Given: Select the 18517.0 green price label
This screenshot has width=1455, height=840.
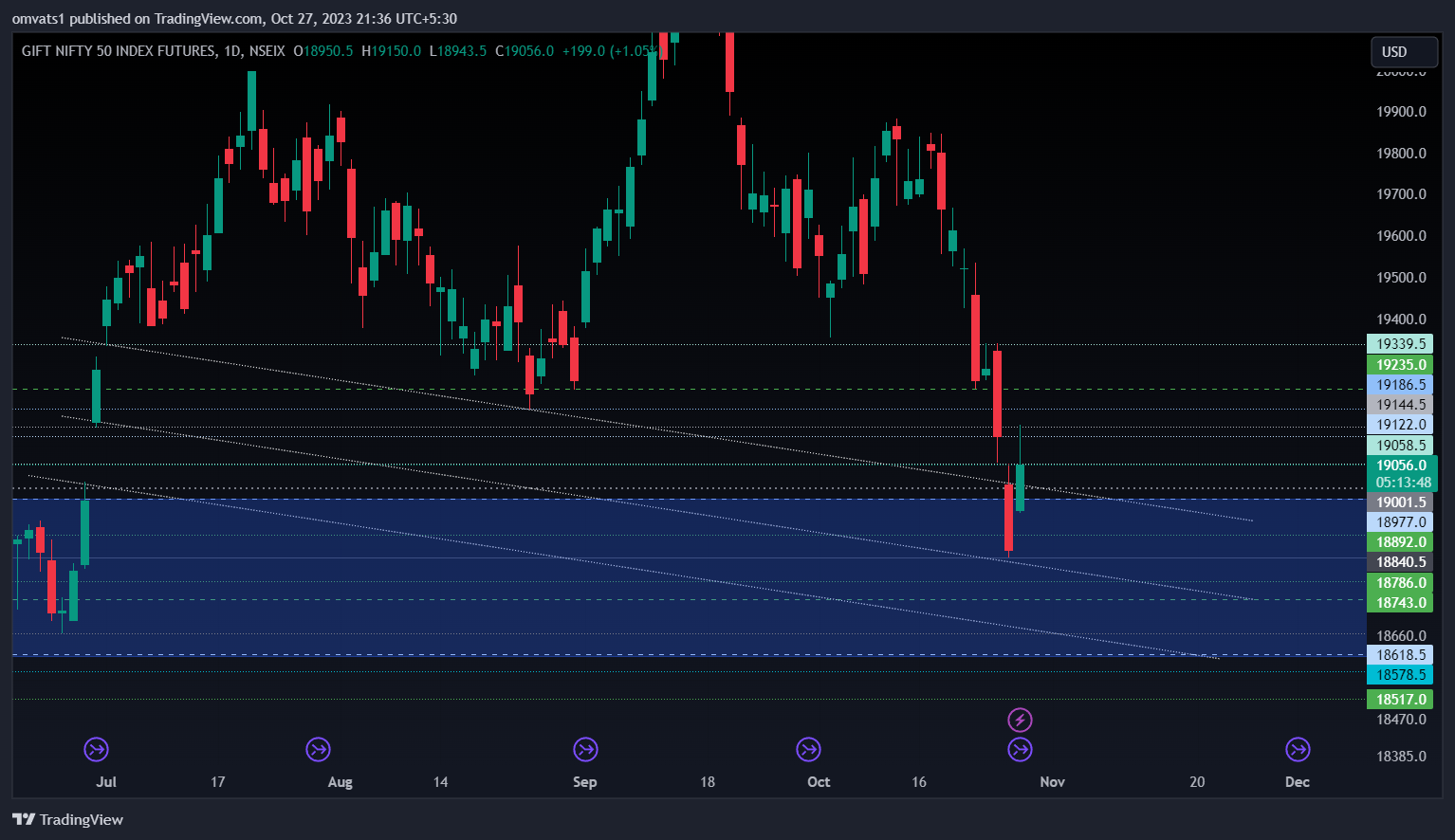Looking at the screenshot, I should [1400, 700].
